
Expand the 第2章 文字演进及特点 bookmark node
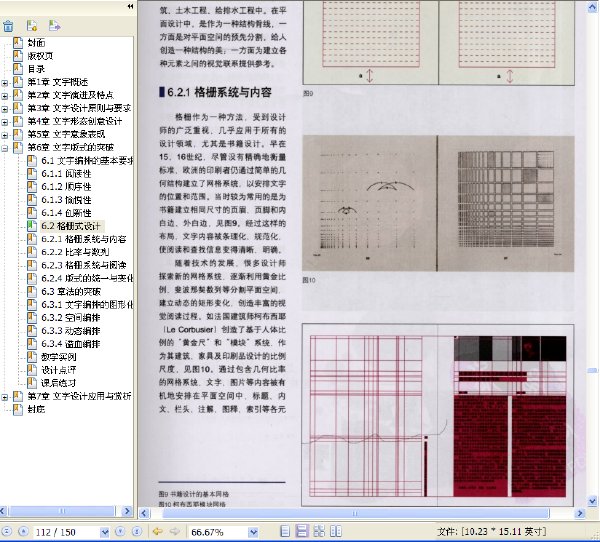(x=5, y=95)
